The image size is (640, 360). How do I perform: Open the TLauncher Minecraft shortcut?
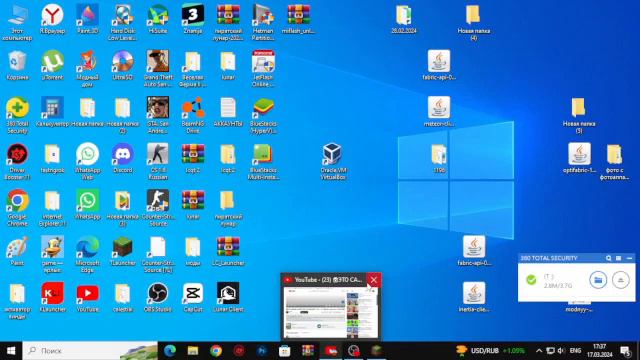[x=122, y=253]
